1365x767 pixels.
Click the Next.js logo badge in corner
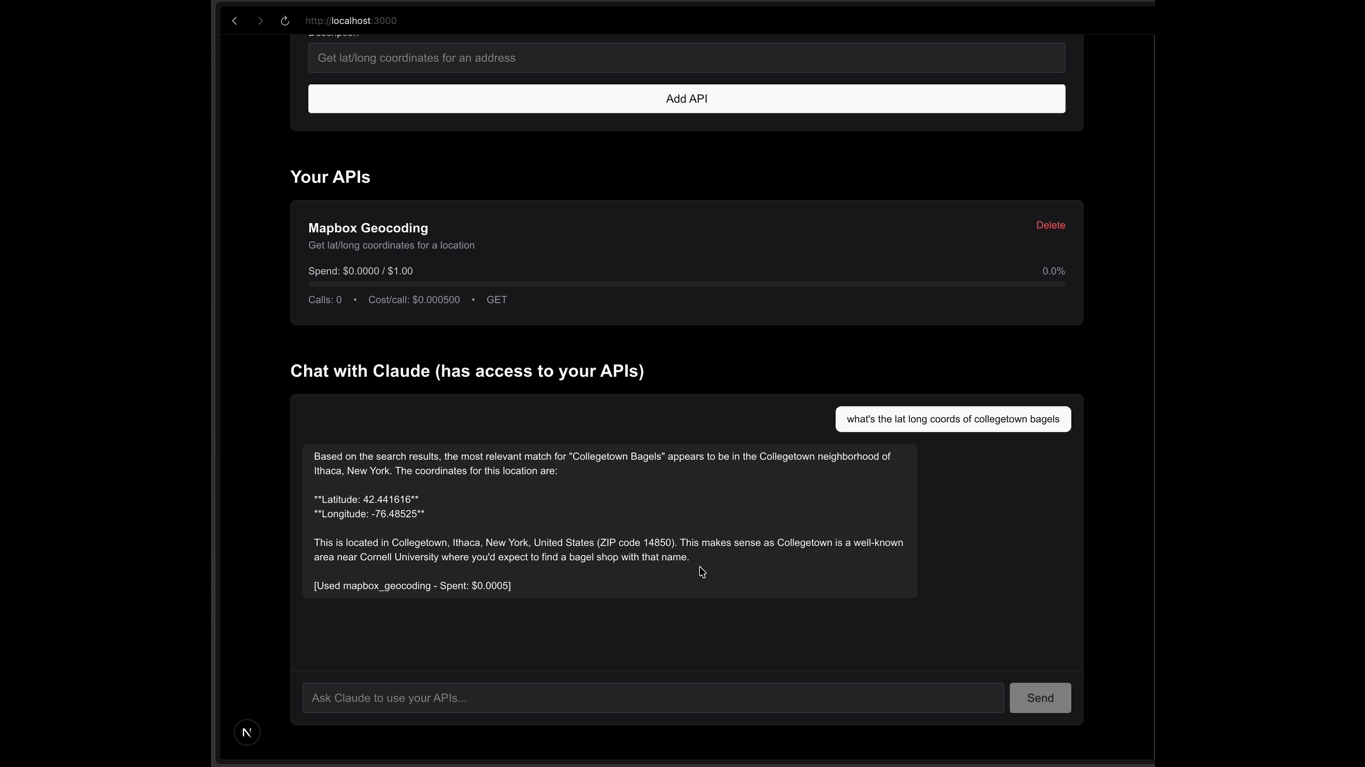tap(247, 732)
